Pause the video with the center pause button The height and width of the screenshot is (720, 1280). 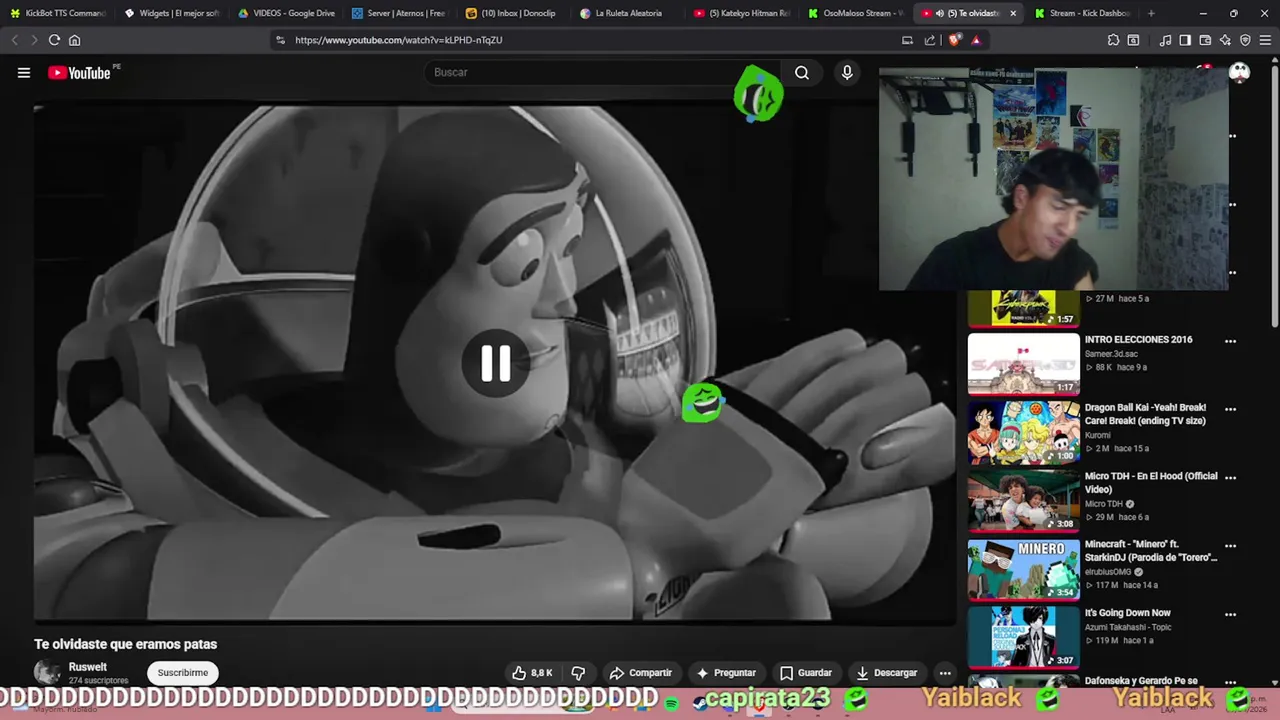click(496, 363)
